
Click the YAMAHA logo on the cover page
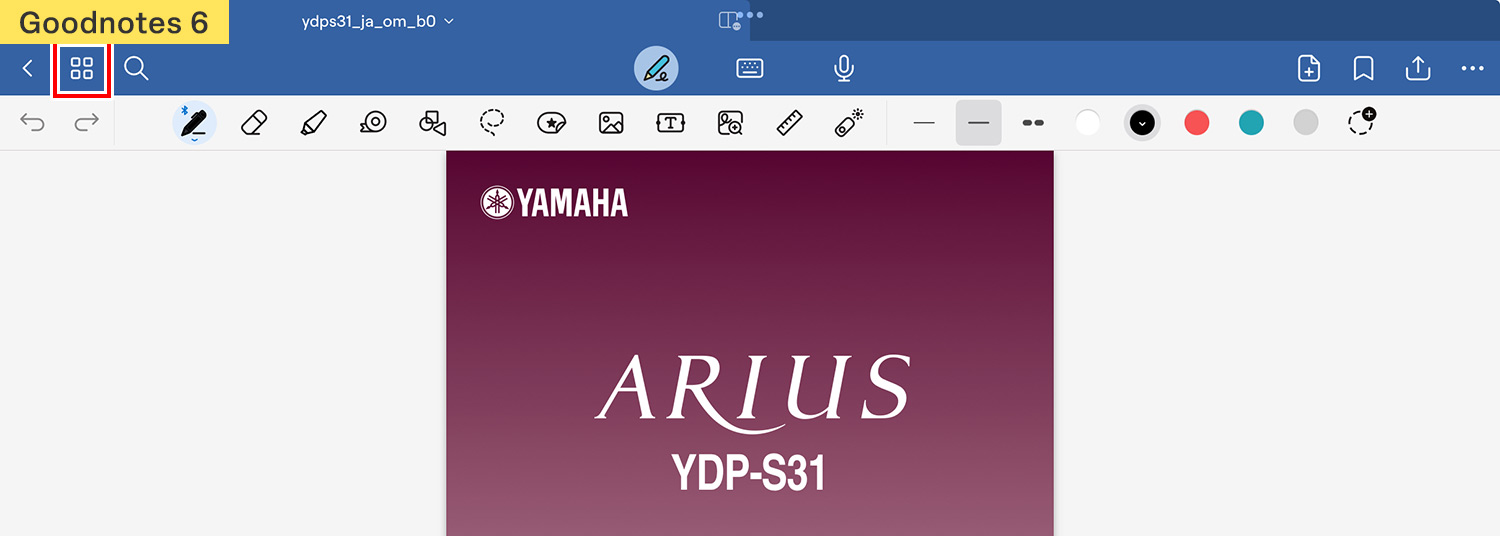(554, 203)
